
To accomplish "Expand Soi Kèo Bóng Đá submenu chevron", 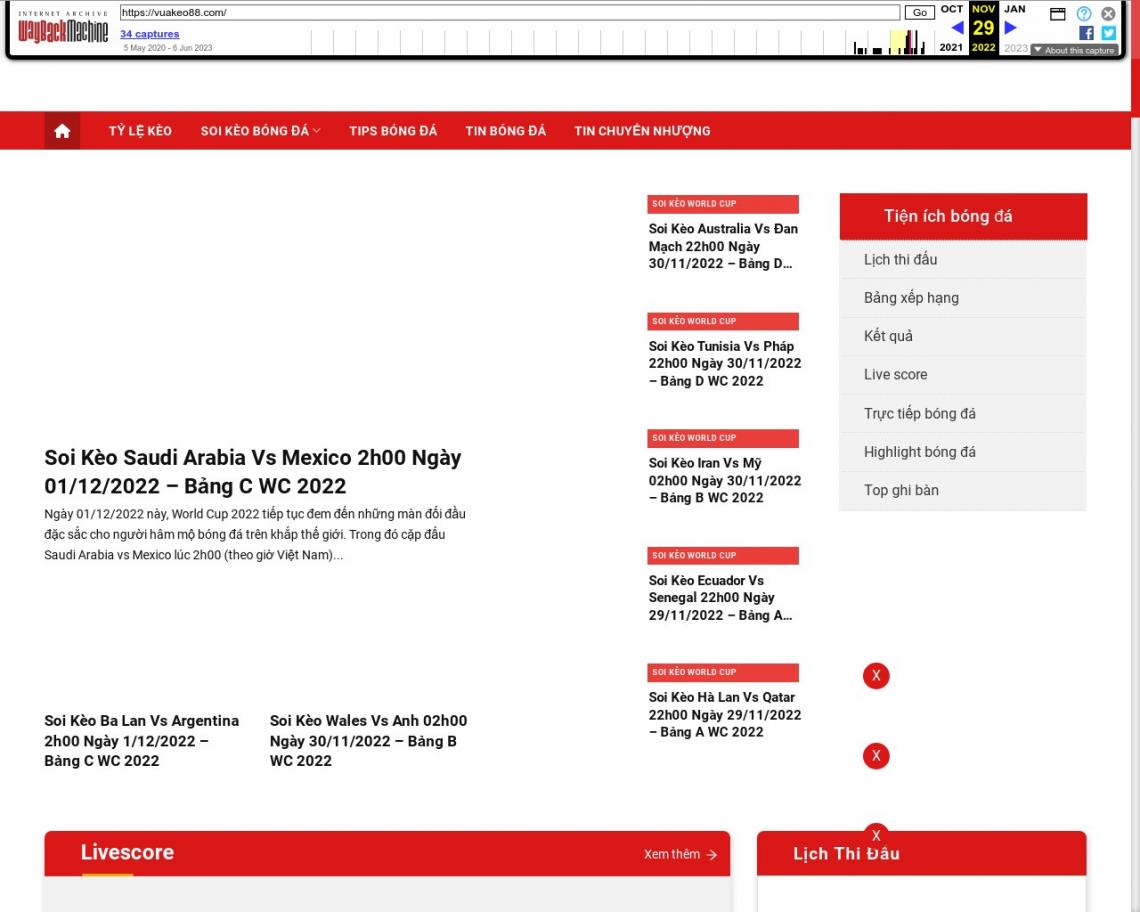I will coord(316,131).
